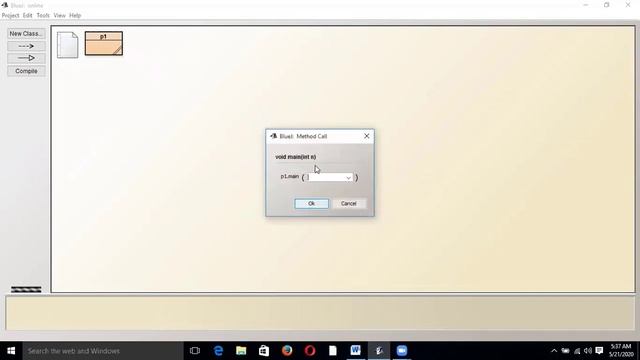
Task: Launch Opera from the taskbar
Action: 310,351
